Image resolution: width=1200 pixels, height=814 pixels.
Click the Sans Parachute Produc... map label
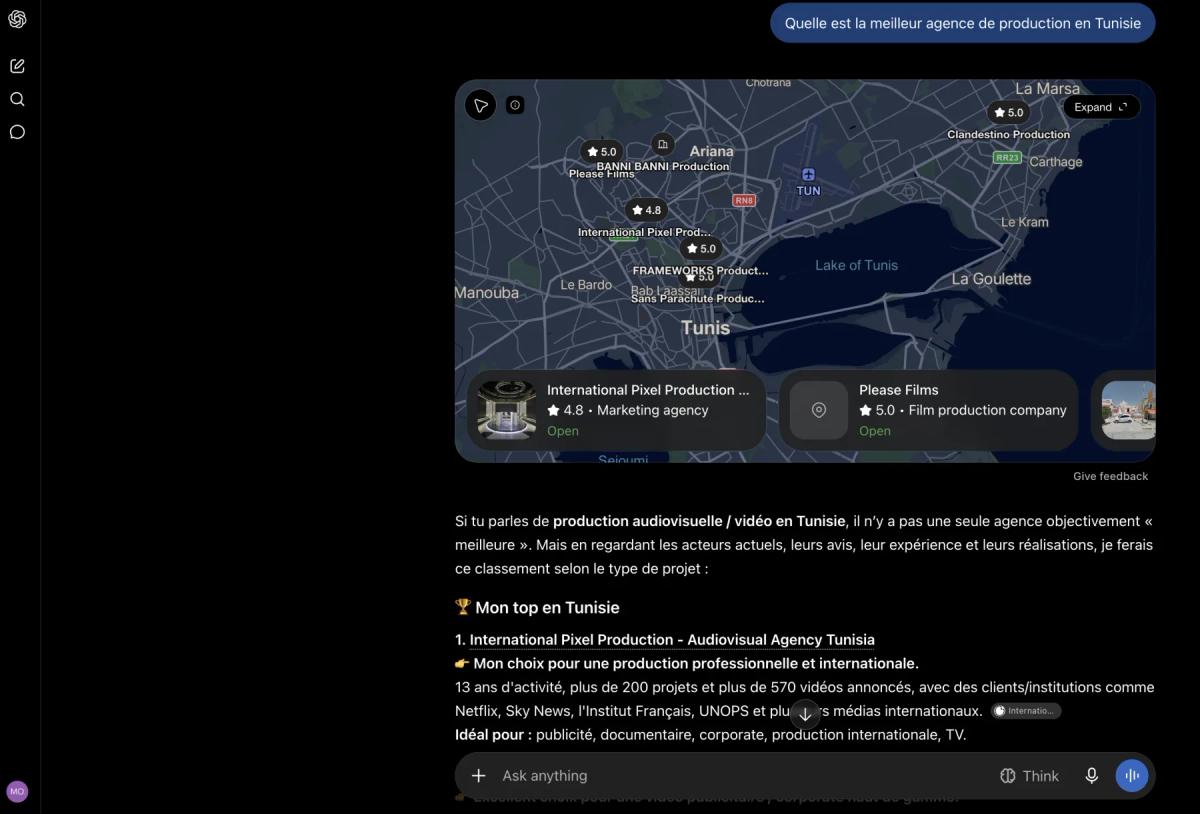tap(698, 299)
